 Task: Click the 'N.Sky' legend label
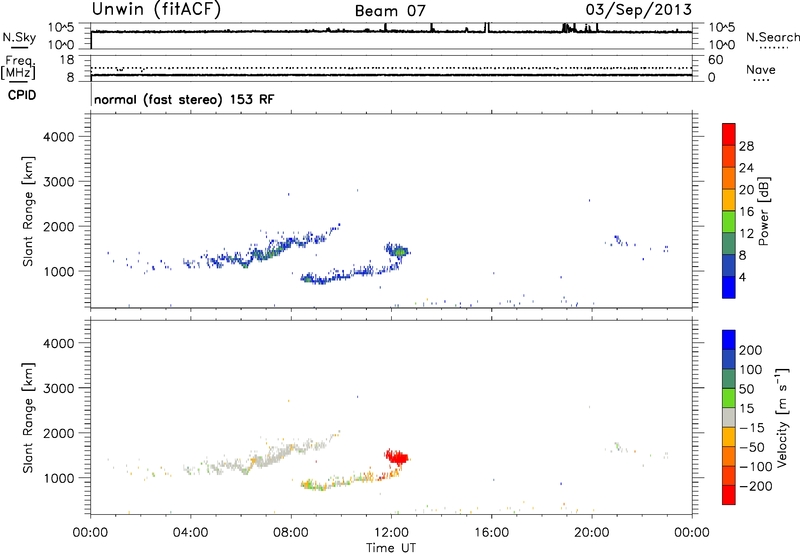[19, 37]
